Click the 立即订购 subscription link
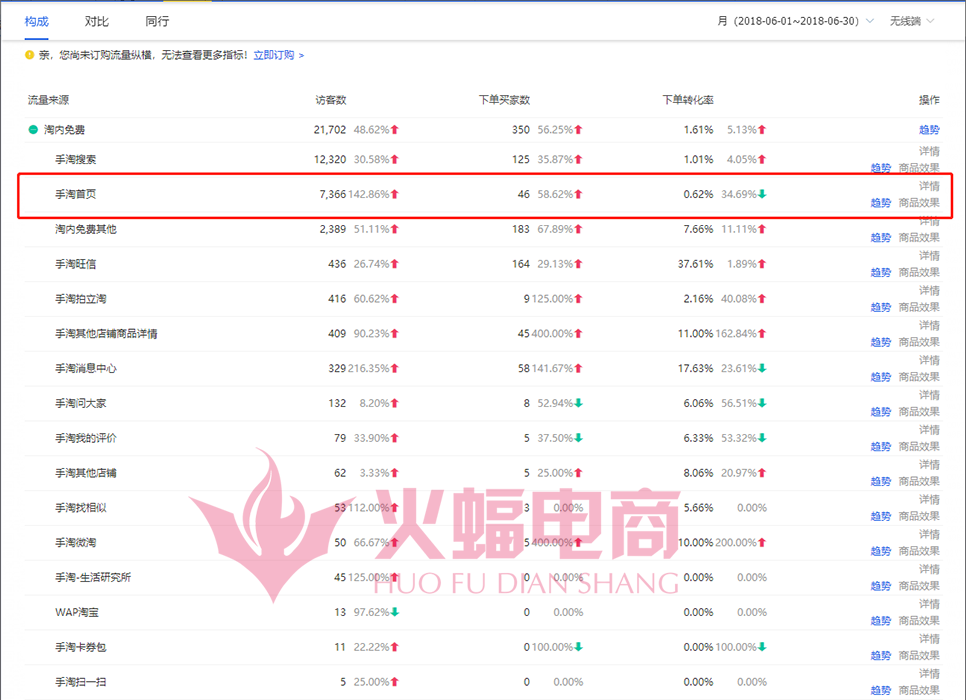This screenshot has width=966, height=700. (x=278, y=56)
